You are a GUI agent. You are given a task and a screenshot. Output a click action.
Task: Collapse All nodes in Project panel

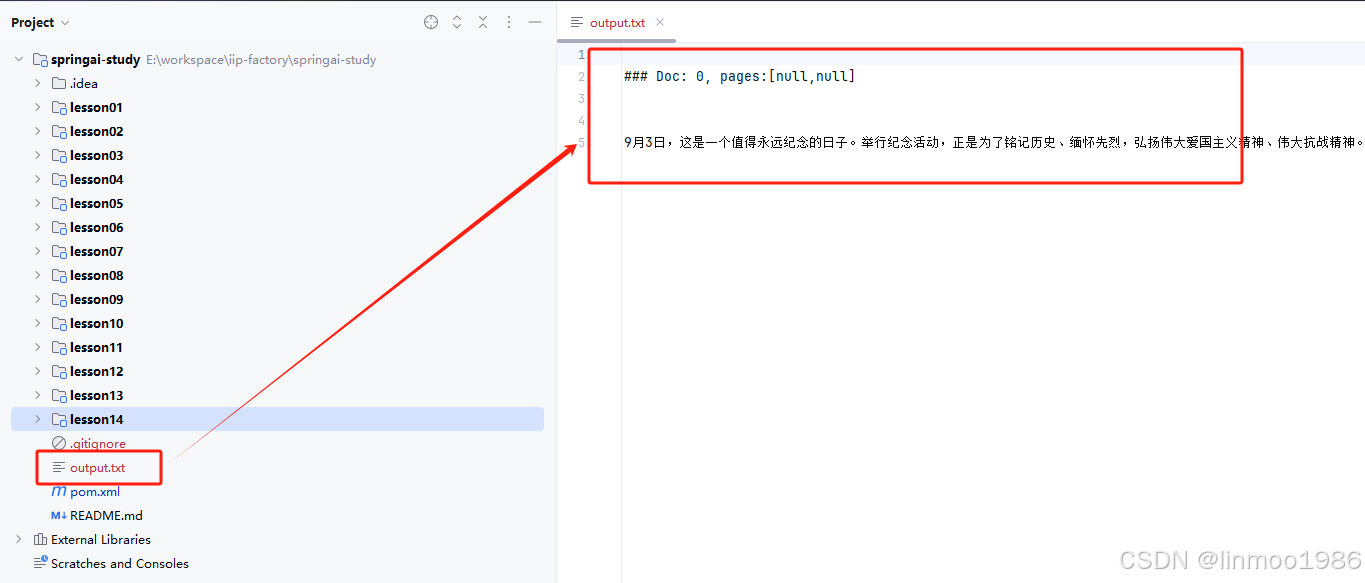pos(483,21)
